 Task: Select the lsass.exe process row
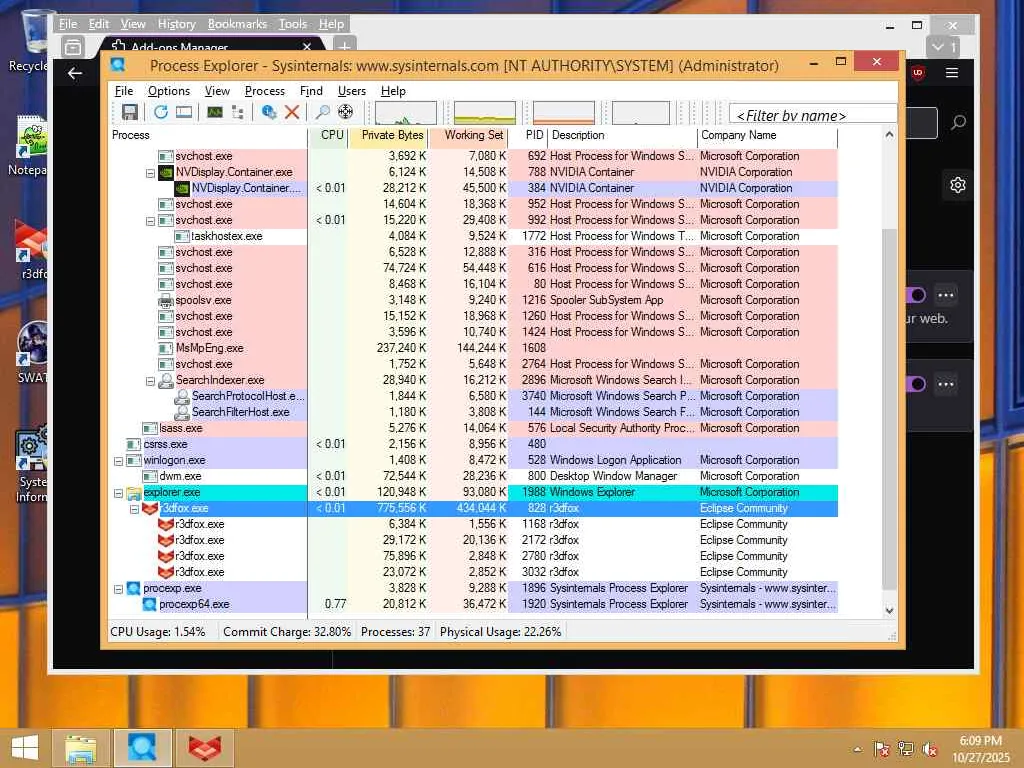[x=473, y=428]
